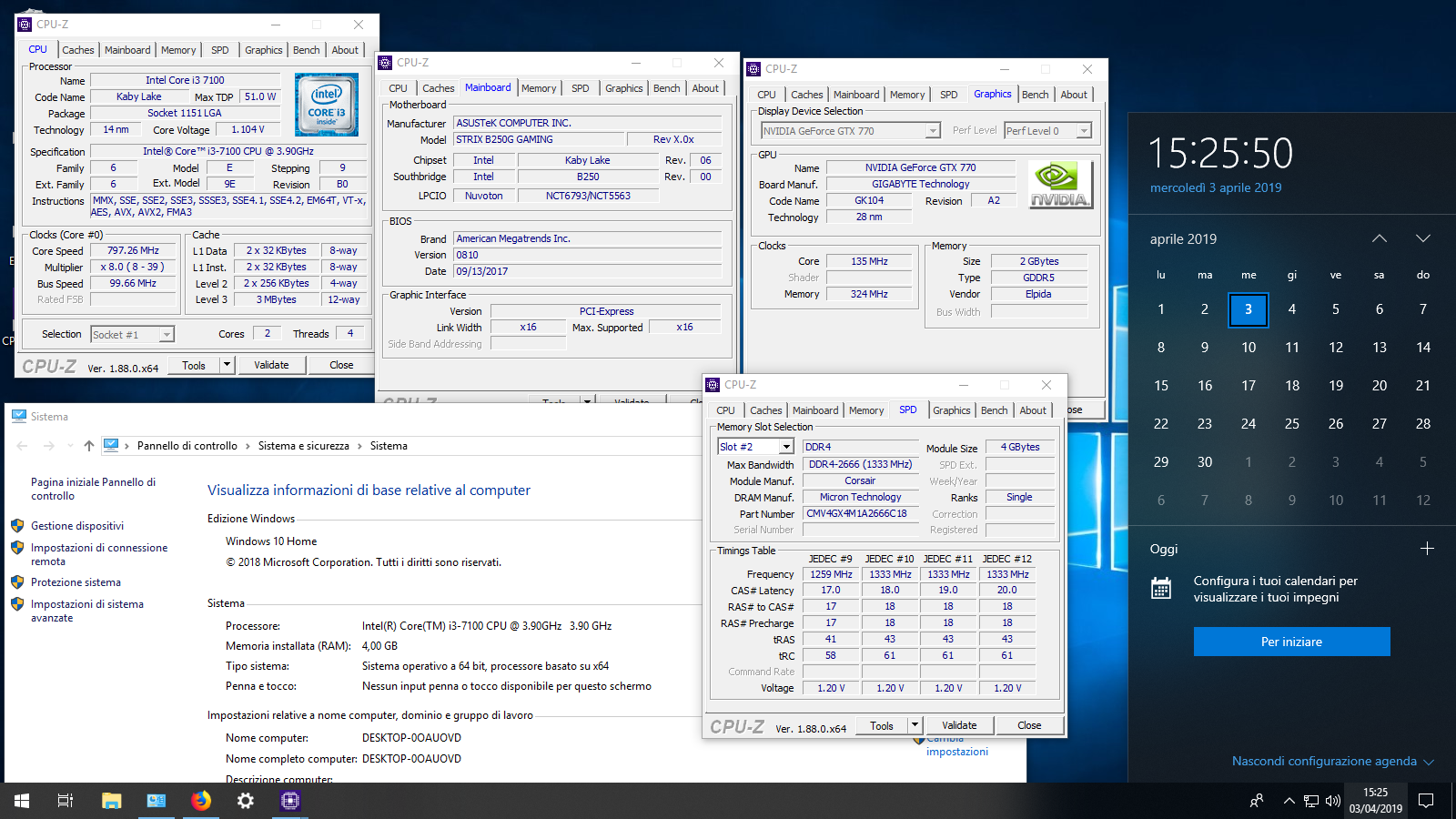Select April 30 in the calendar
Screen dimensions: 1456x819
point(1205,462)
